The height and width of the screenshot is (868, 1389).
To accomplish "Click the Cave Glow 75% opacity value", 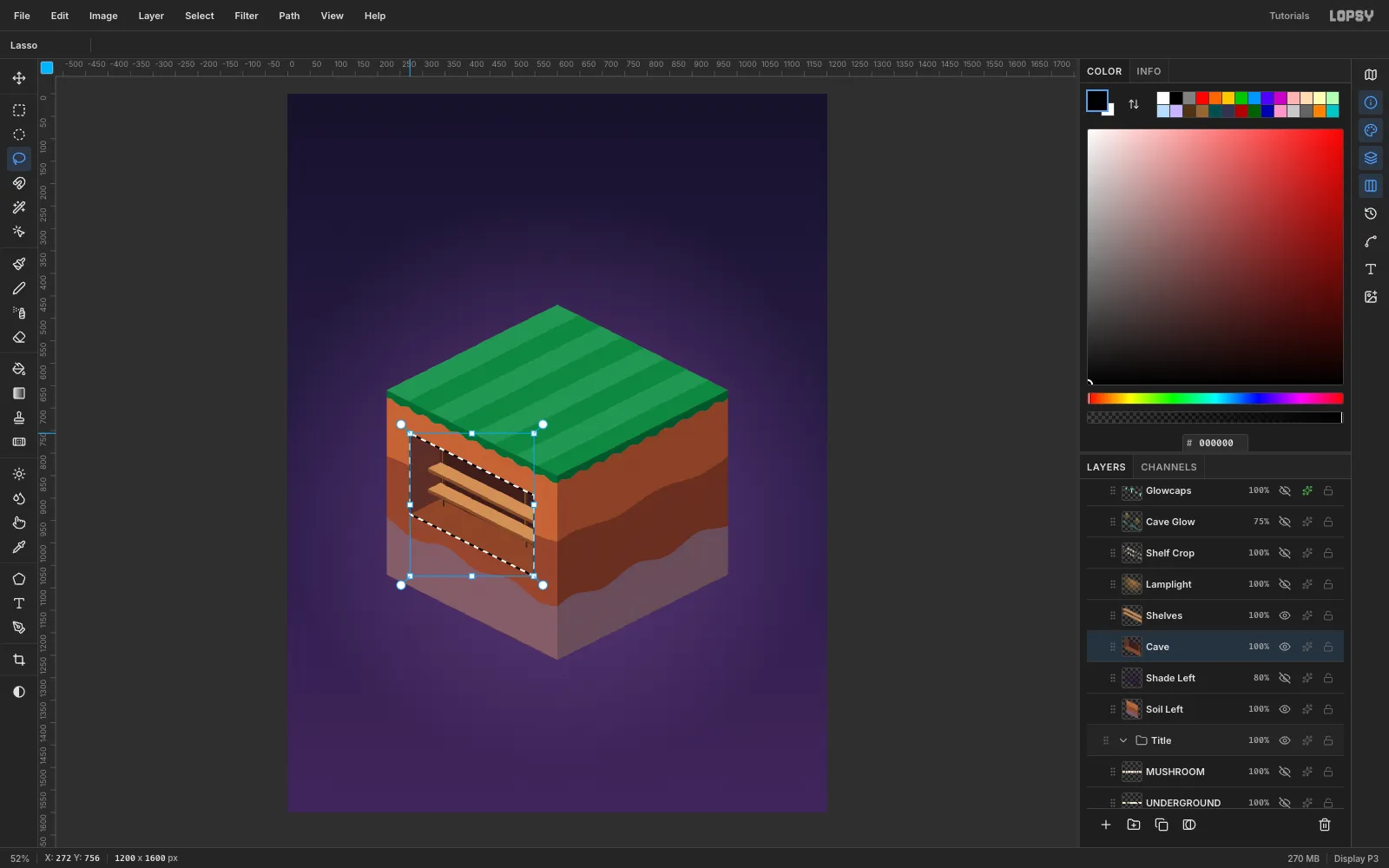I will coord(1261,522).
